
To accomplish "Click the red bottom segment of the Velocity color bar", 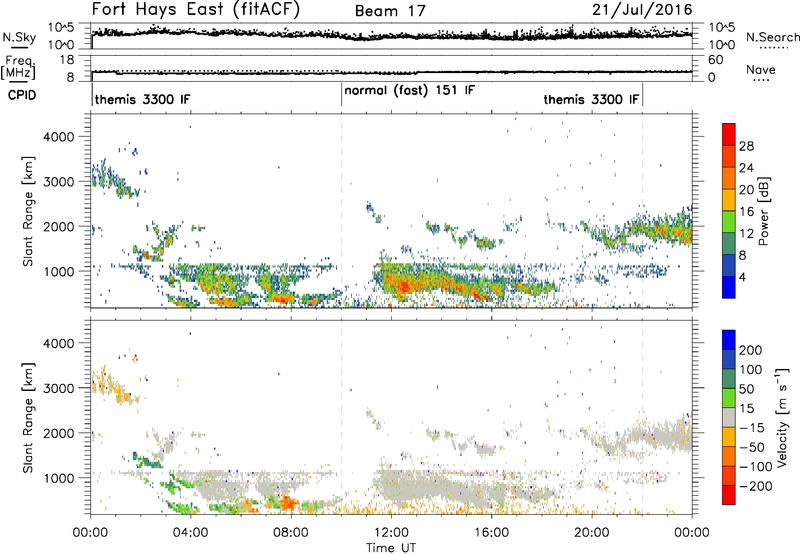I will click(729, 495).
